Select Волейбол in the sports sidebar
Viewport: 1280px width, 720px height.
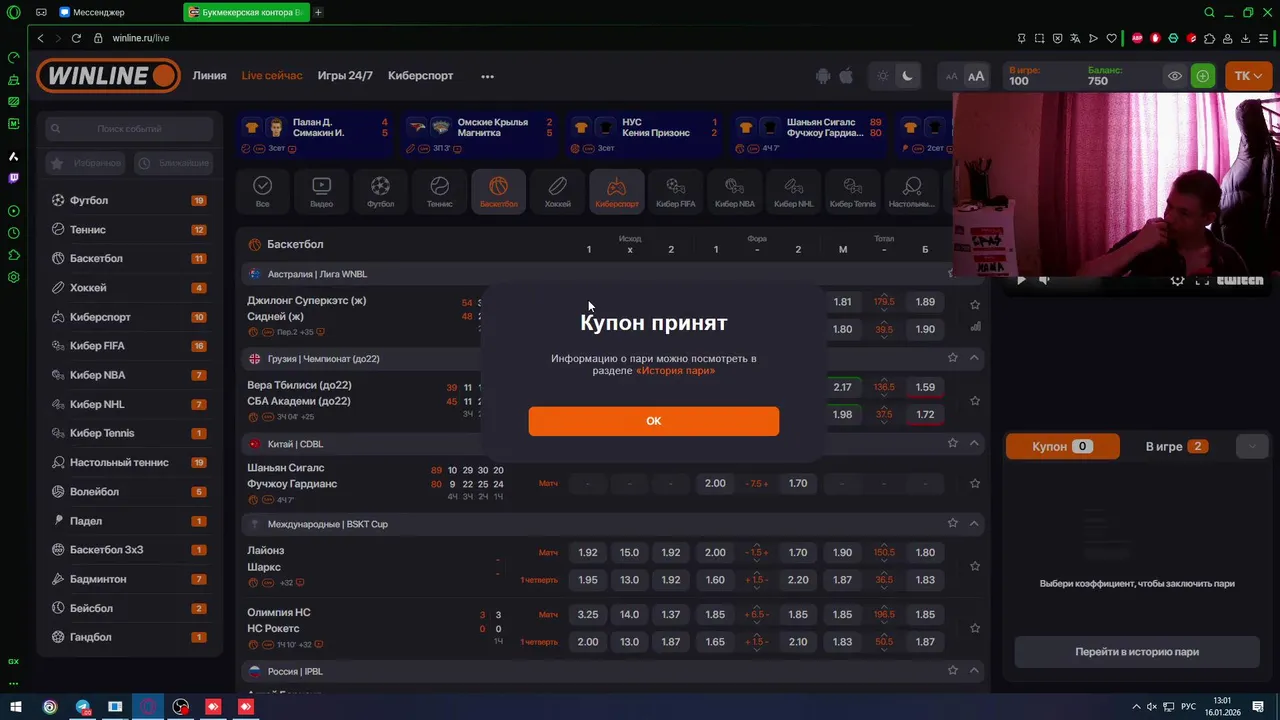click(129, 492)
